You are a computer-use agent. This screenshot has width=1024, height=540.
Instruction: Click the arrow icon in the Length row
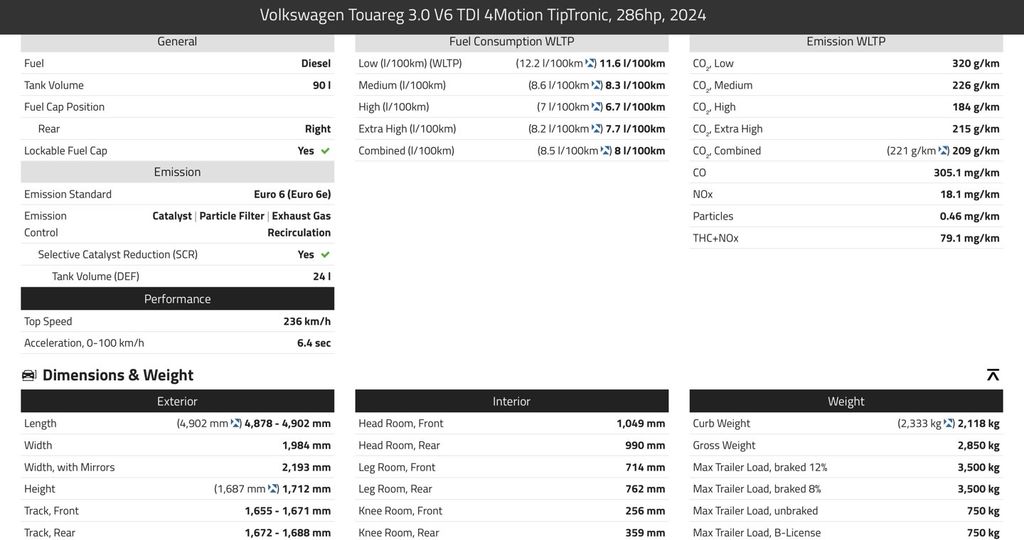[x=236, y=424]
